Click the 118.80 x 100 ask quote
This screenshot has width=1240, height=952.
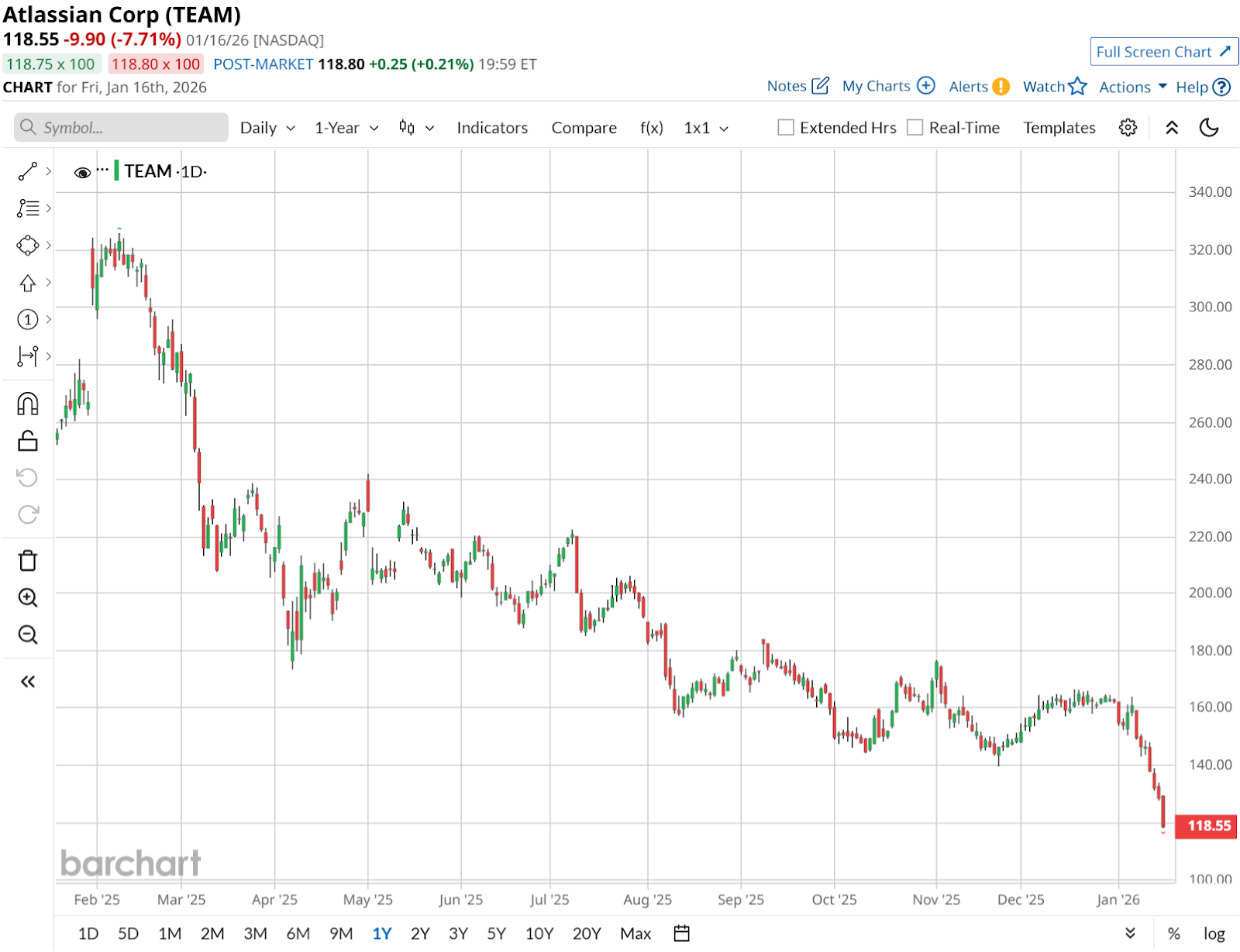click(x=156, y=64)
